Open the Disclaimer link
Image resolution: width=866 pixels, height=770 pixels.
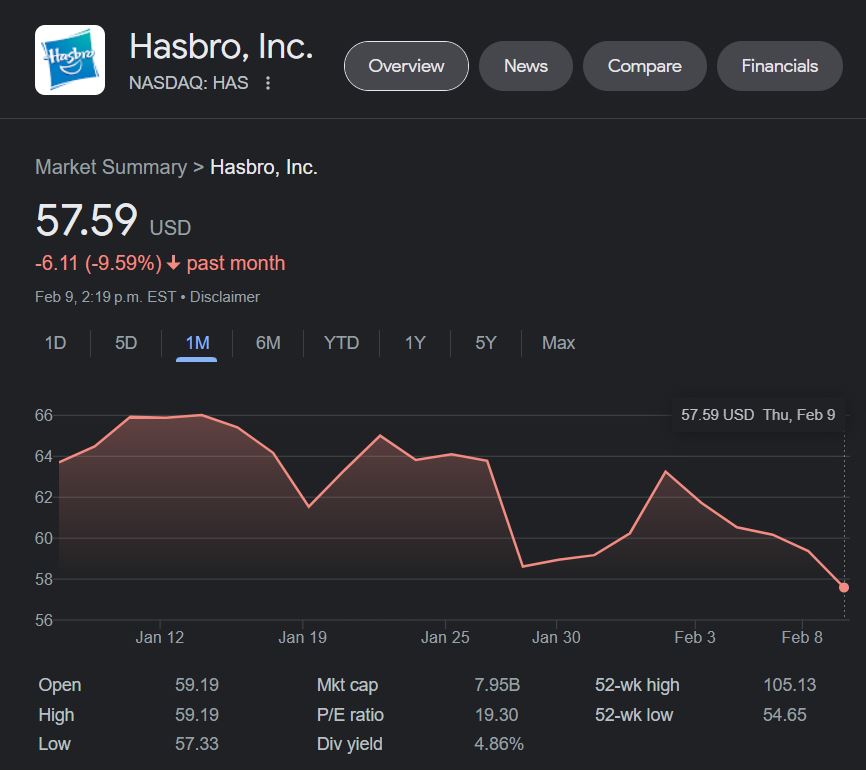point(225,297)
